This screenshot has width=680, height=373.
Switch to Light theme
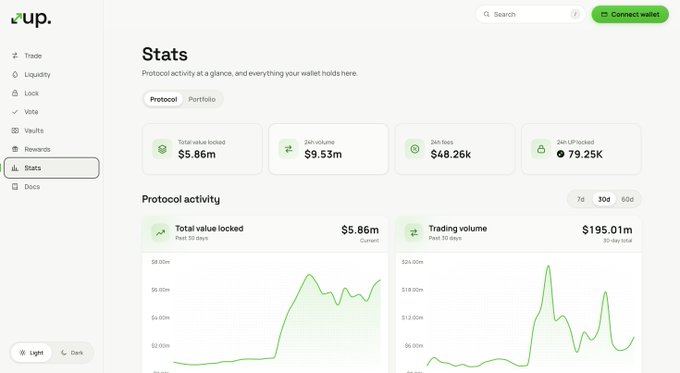[x=31, y=353]
